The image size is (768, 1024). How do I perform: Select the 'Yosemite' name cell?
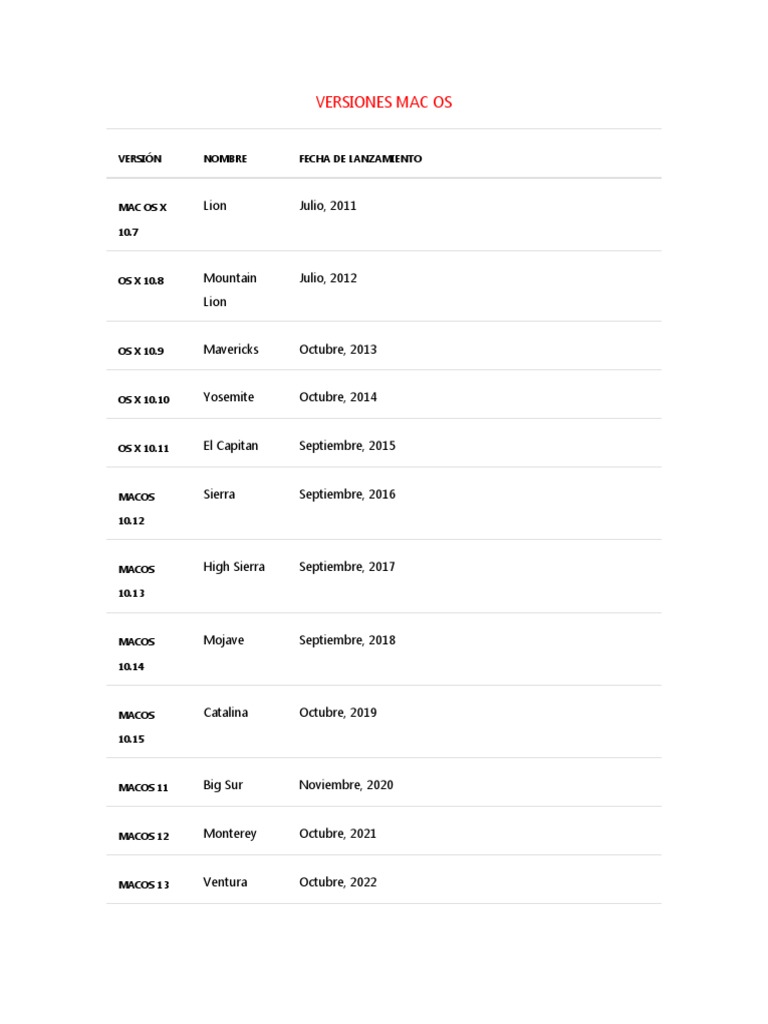click(229, 397)
